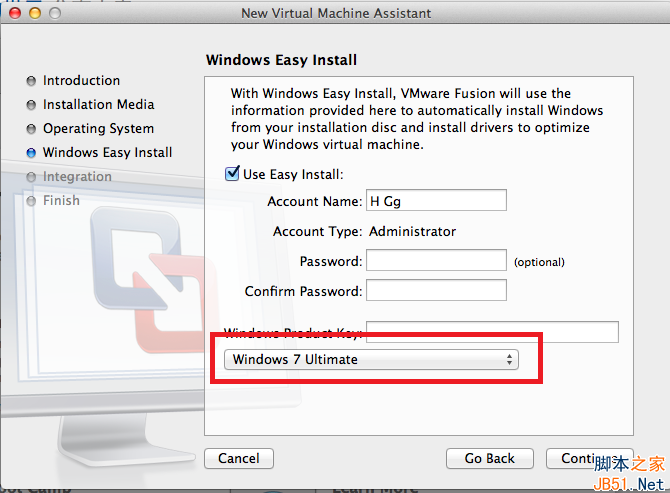Image resolution: width=670 pixels, height=493 pixels.
Task: Cancel the New Virtual Machine Assistant
Action: coord(239,458)
